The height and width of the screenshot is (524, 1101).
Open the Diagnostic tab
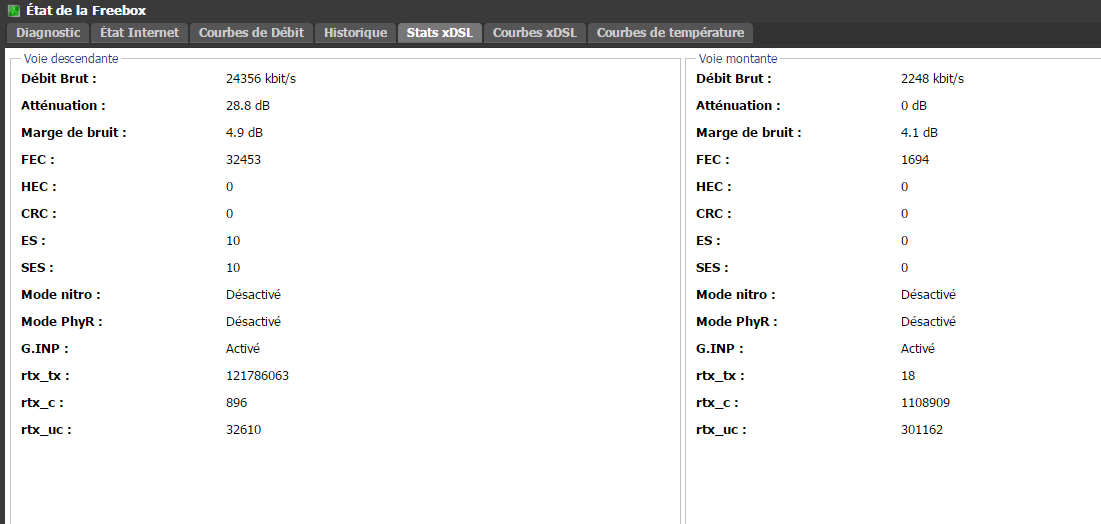click(48, 33)
